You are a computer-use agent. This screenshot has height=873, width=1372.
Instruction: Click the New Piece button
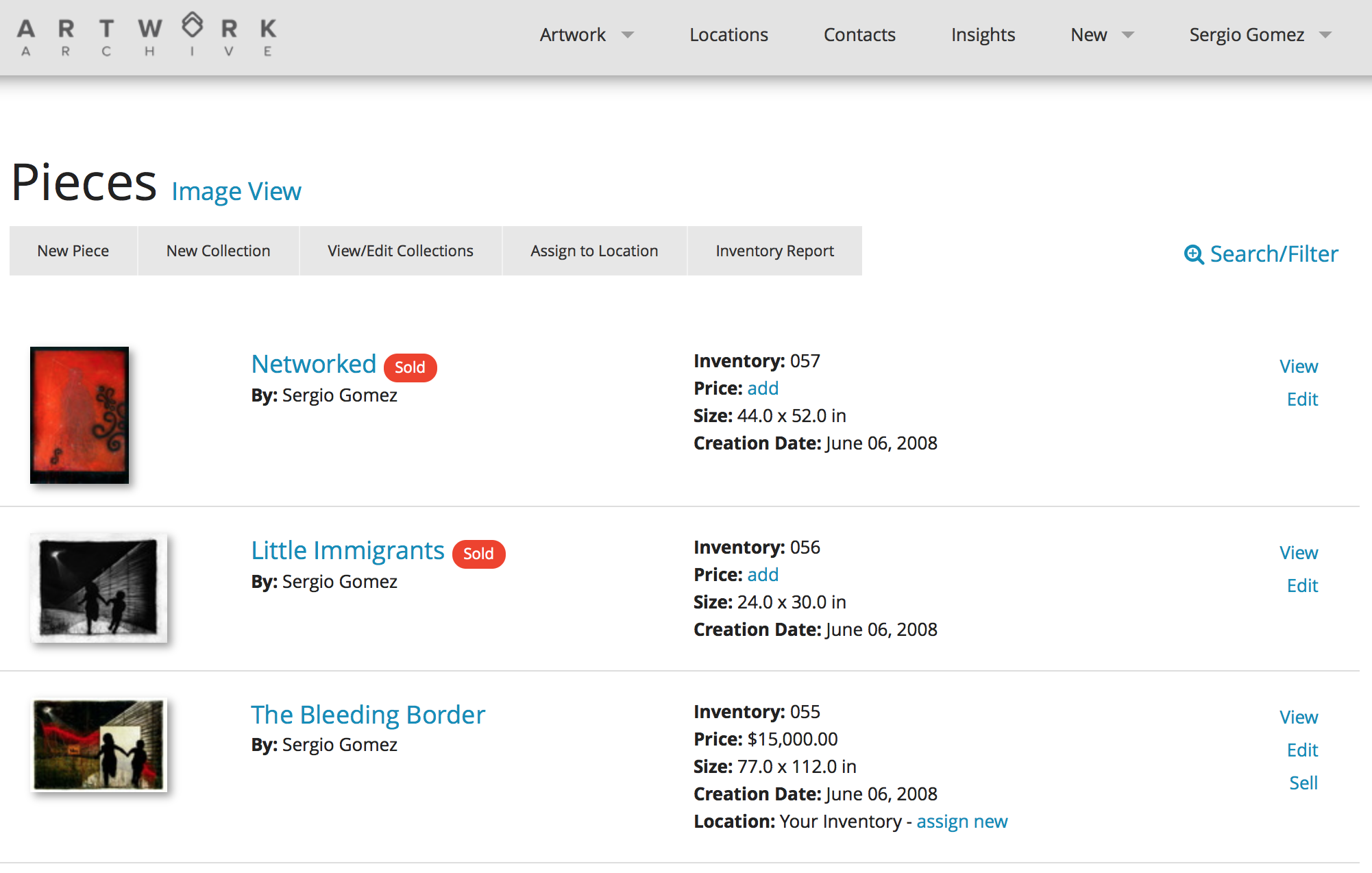[x=73, y=251]
